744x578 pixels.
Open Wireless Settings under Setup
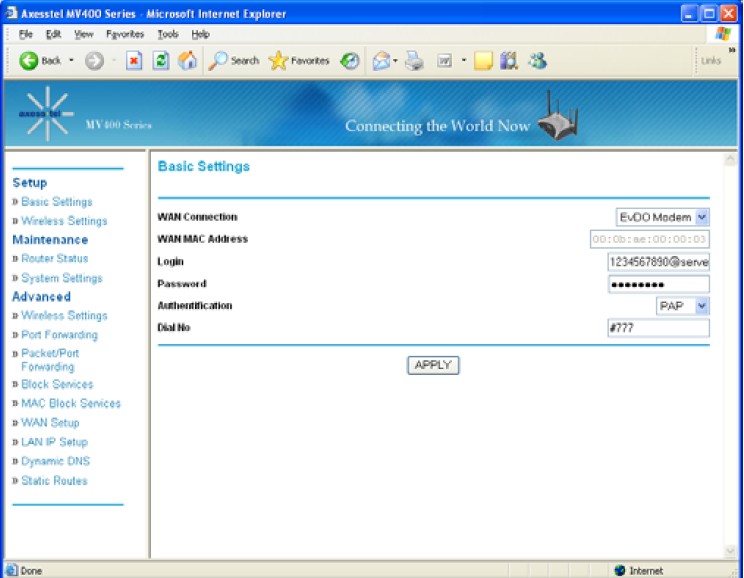(64, 221)
